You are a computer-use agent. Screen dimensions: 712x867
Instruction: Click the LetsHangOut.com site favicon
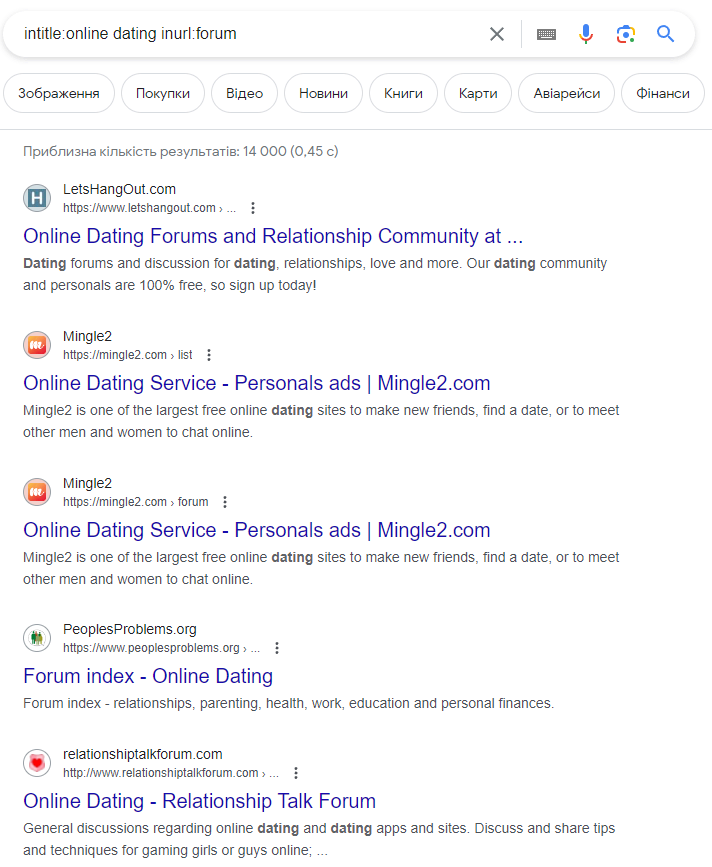37,198
